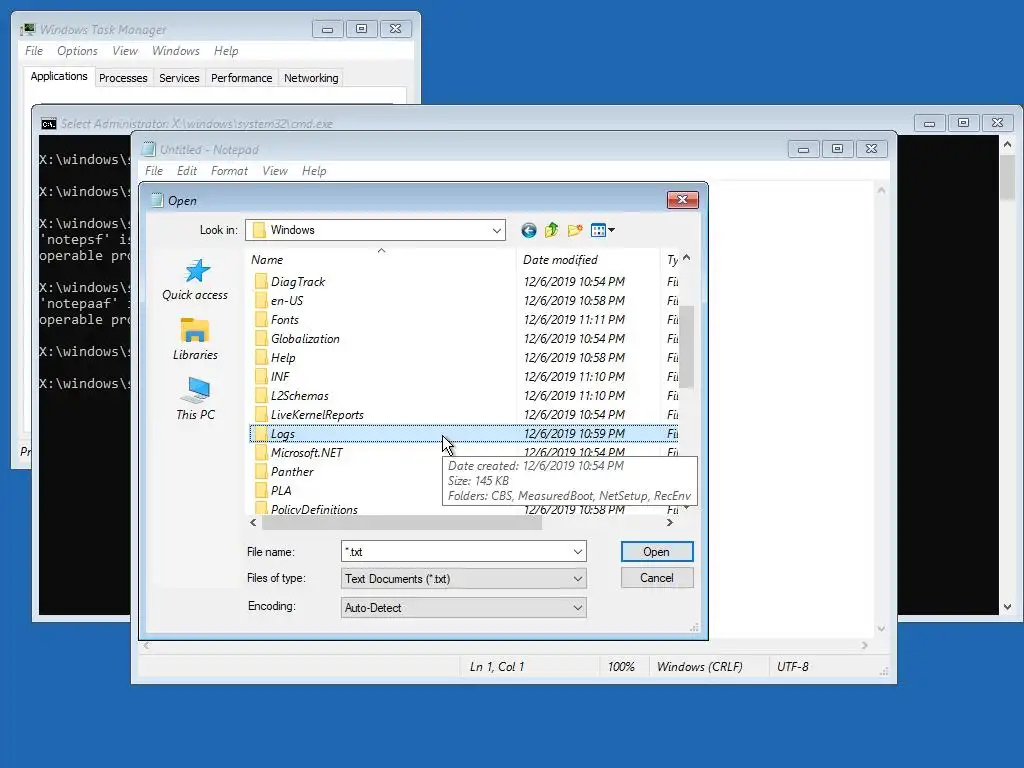Click the Open button in dialog

656,552
